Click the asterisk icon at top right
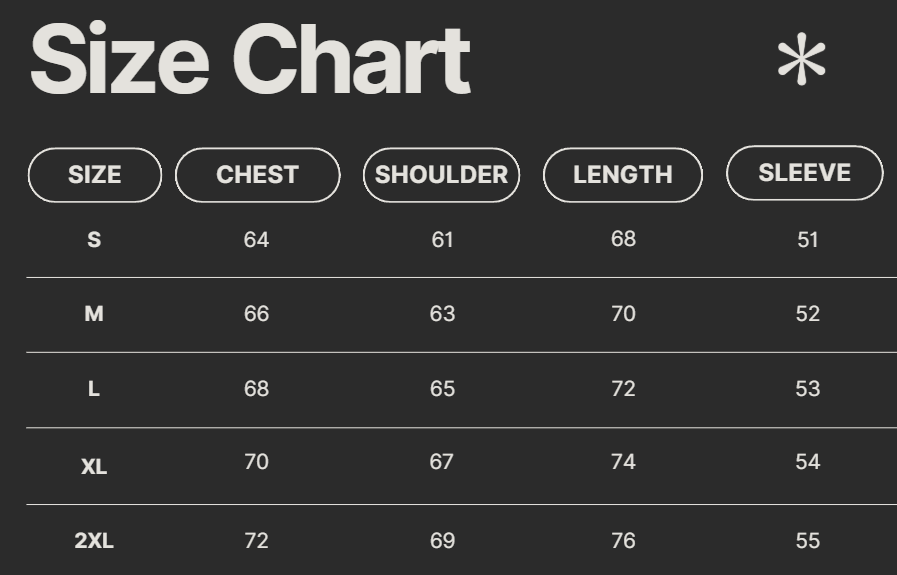 (801, 61)
